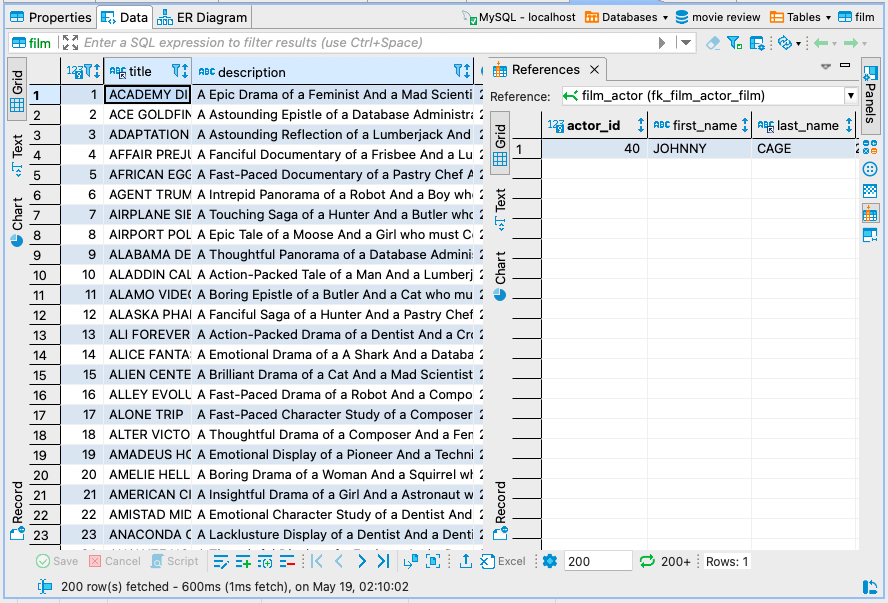Click the MySQL - localhost connection breadcrumb
The width and height of the screenshot is (888, 603).
pyautogui.click(x=519, y=17)
